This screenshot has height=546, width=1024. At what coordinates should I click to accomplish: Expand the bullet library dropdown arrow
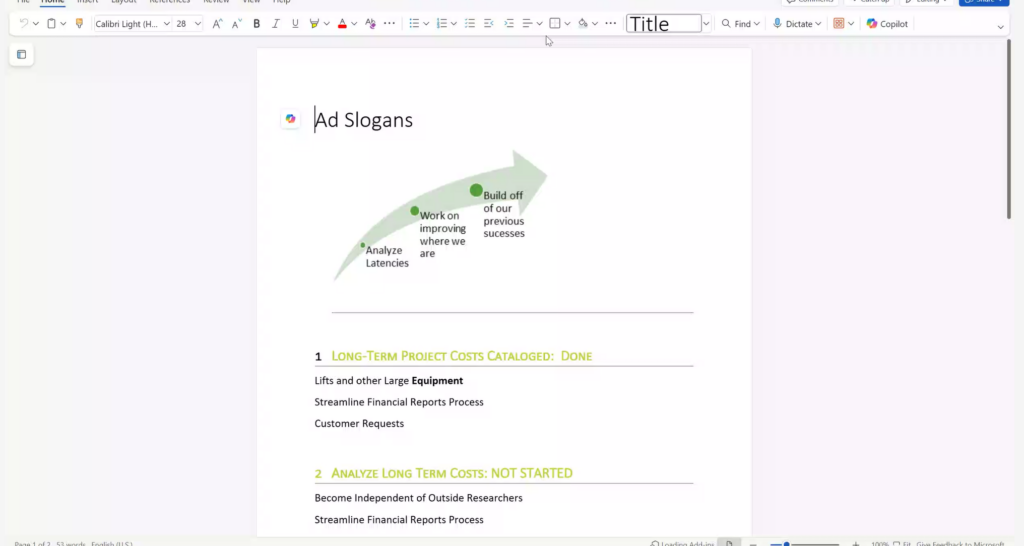click(426, 24)
